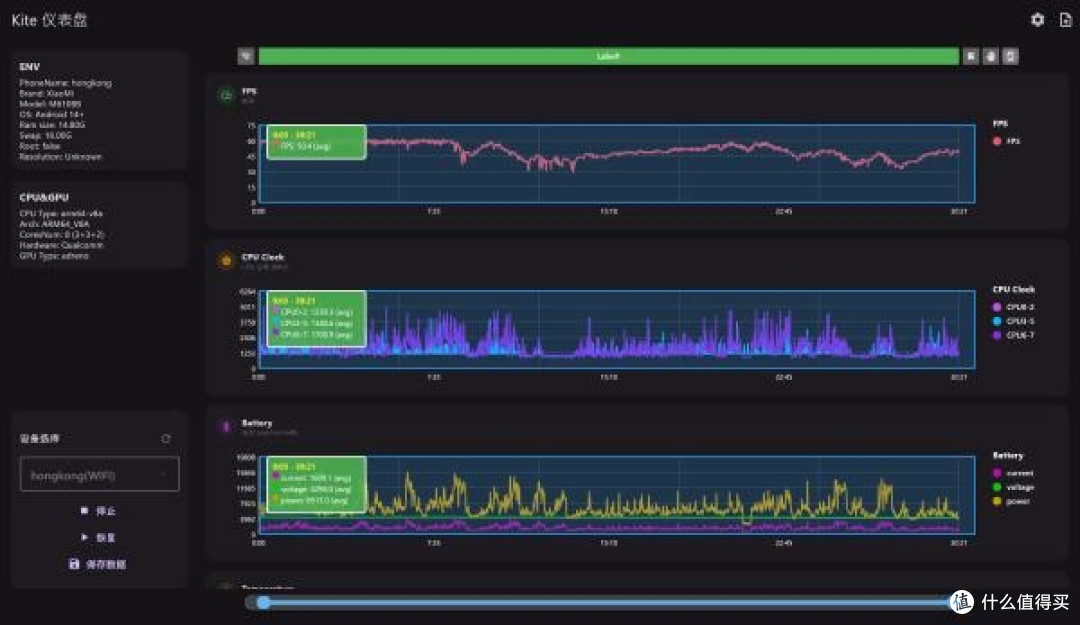This screenshot has width=1080, height=625.
Task: Open settings with the gear icon
Action: [x=1037, y=20]
